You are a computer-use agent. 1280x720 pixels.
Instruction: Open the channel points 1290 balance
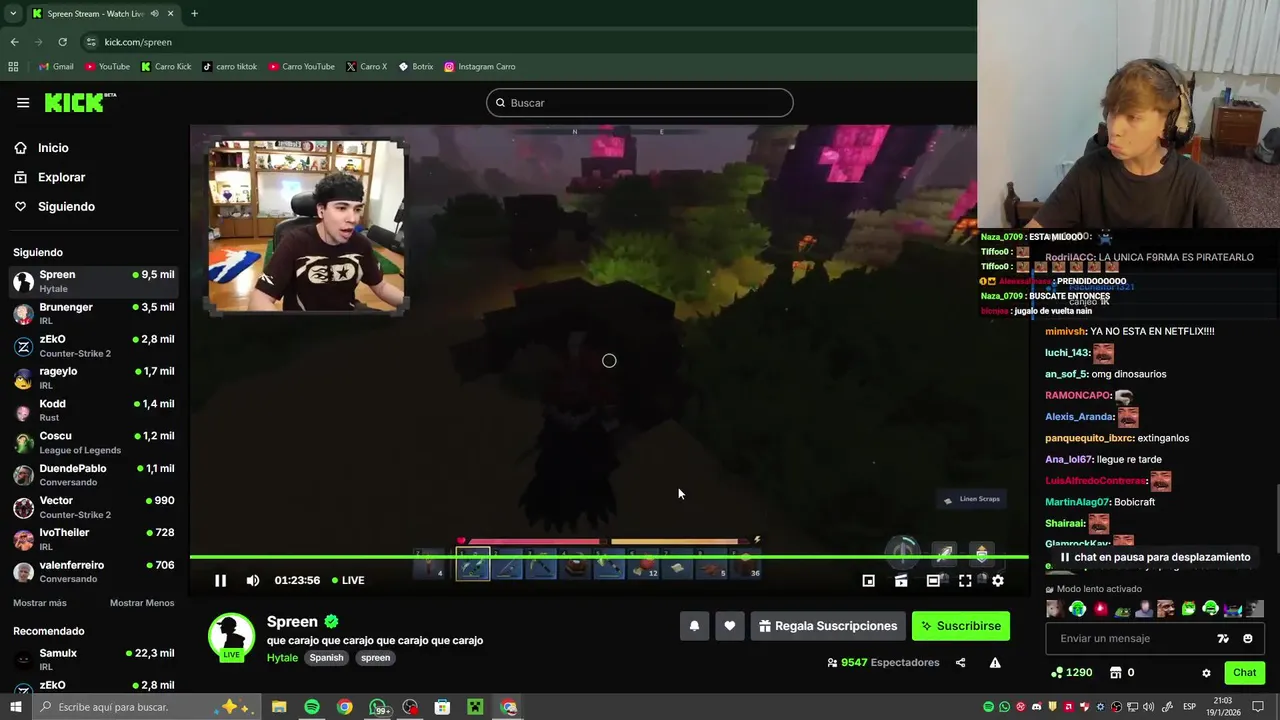point(1071,673)
